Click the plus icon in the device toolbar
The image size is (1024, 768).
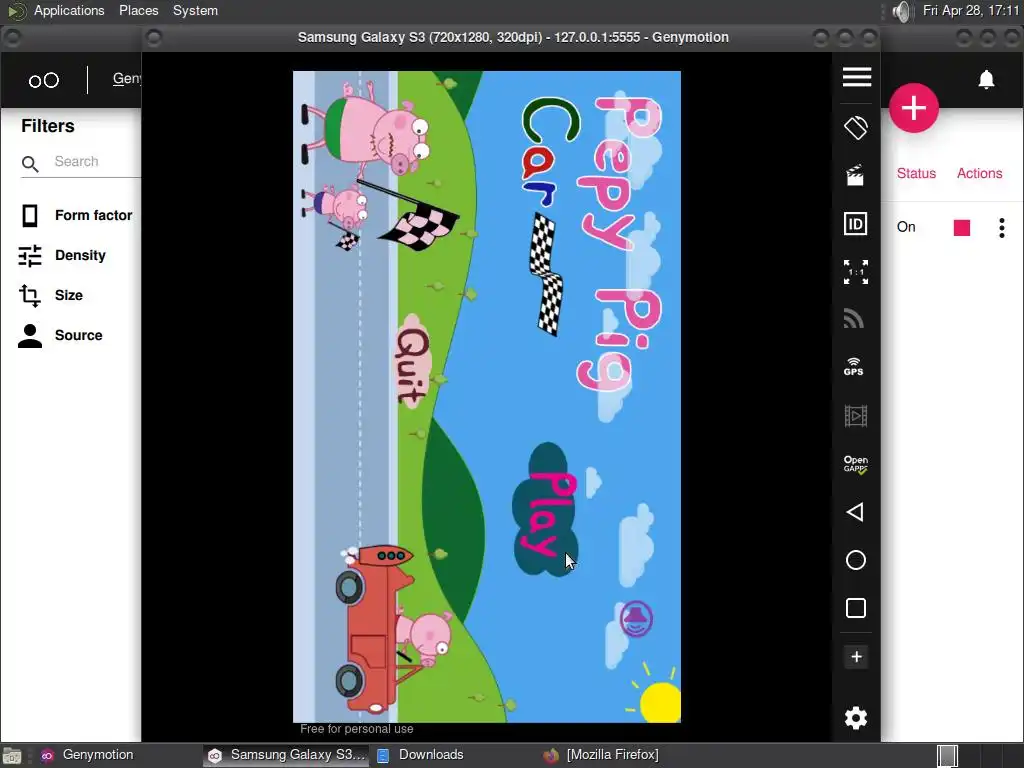[x=856, y=657]
